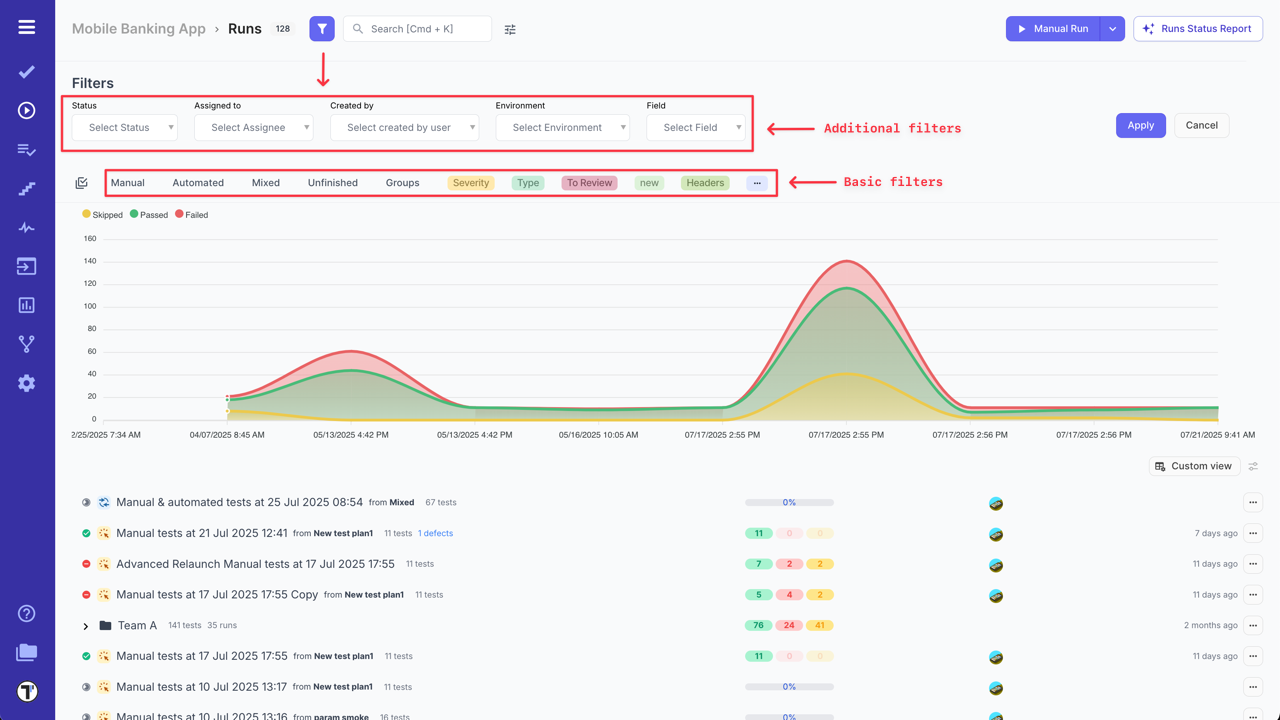This screenshot has width=1280, height=720.
Task: Open Help using the question mark icon
Action: [26, 613]
